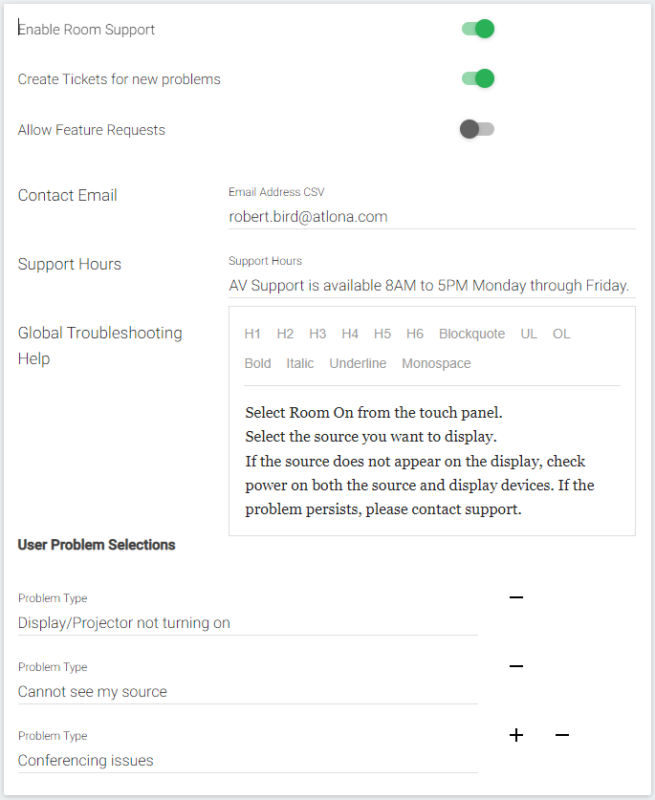This screenshot has height=800, width=655.
Task: Apply H2 heading format in editor
Action: 285,334
